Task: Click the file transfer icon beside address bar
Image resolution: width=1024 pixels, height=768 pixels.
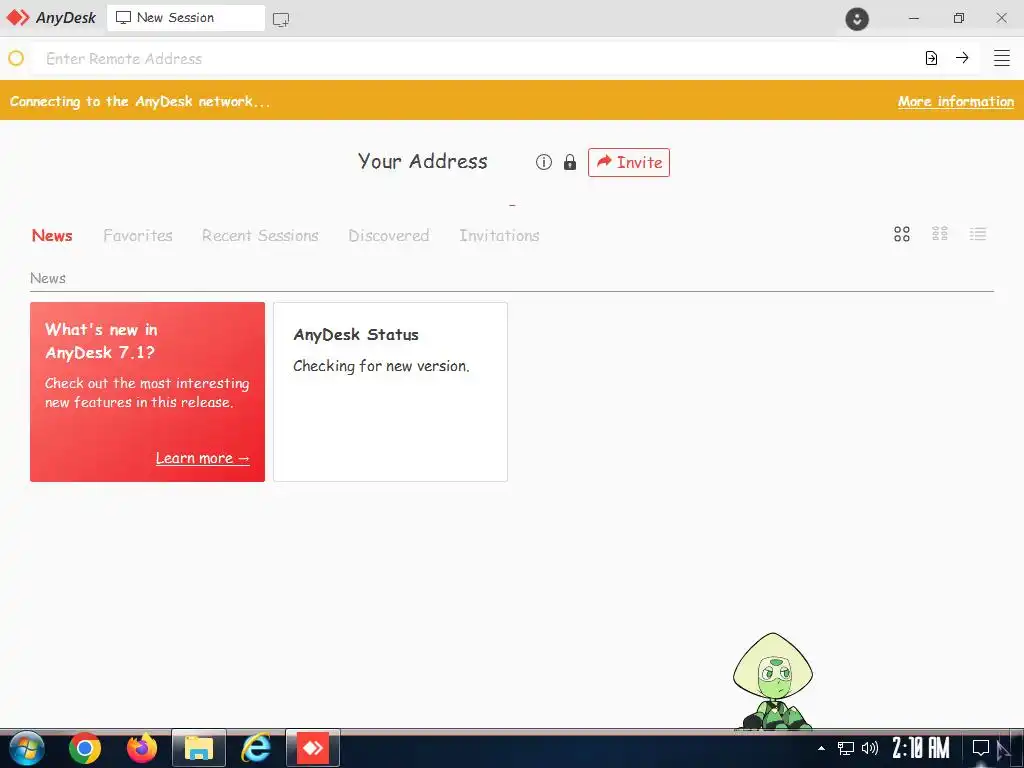Action: 931,58
